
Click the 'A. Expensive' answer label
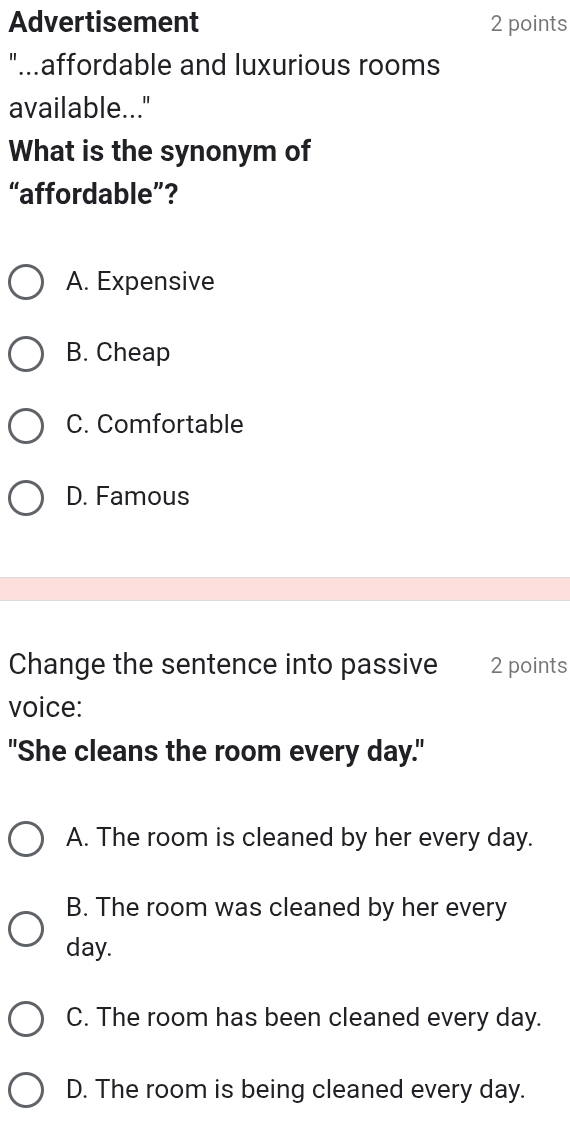tap(140, 282)
